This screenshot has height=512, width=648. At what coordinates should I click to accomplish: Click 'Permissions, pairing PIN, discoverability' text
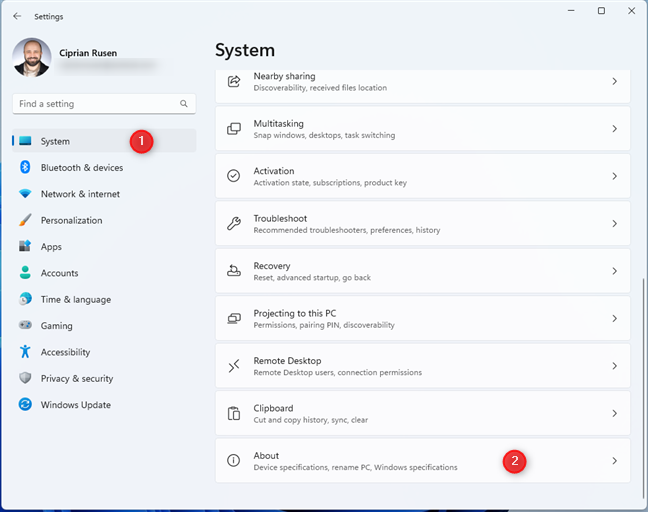[324, 325]
